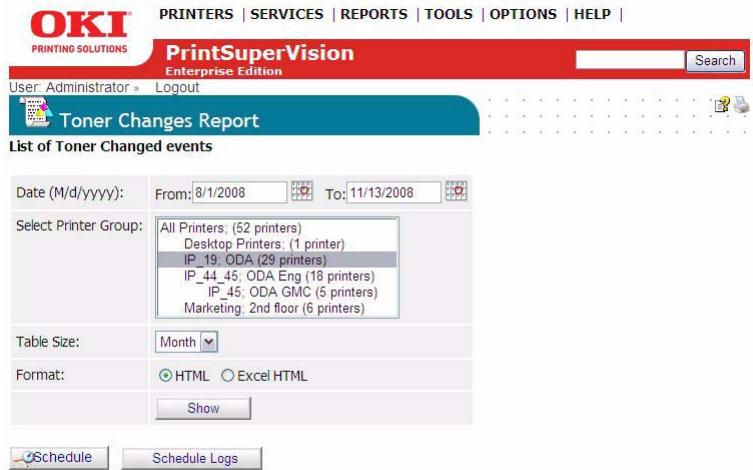Open the SERVICES menu
This screenshot has height=470, width=753.
point(287,14)
